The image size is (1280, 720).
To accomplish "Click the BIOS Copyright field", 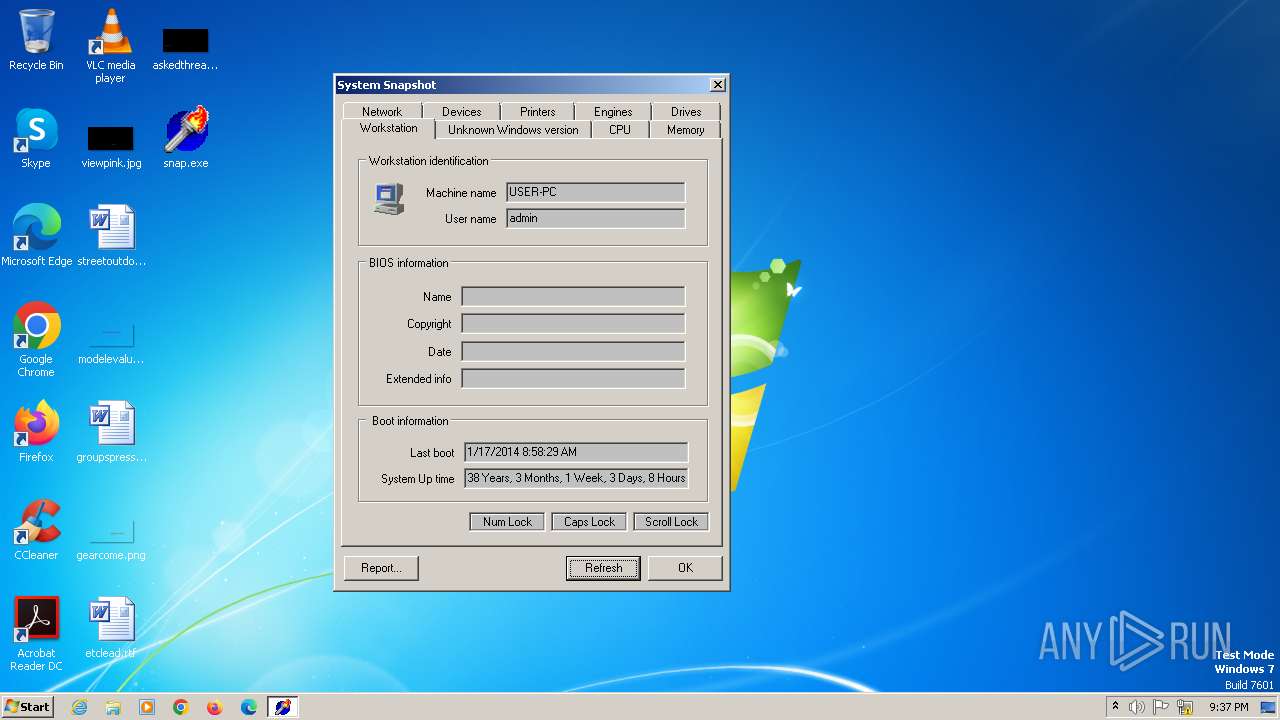I will click(x=573, y=324).
